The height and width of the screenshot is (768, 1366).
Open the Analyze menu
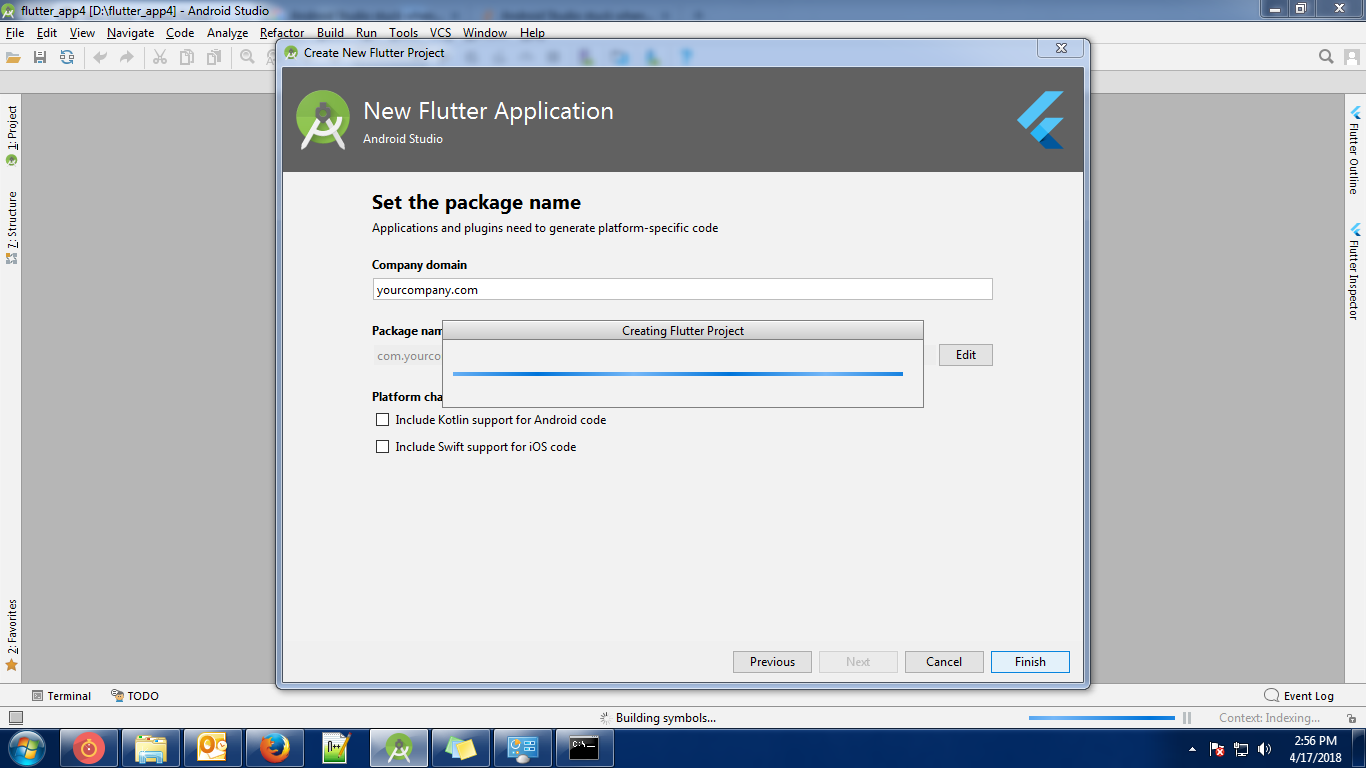(x=227, y=33)
